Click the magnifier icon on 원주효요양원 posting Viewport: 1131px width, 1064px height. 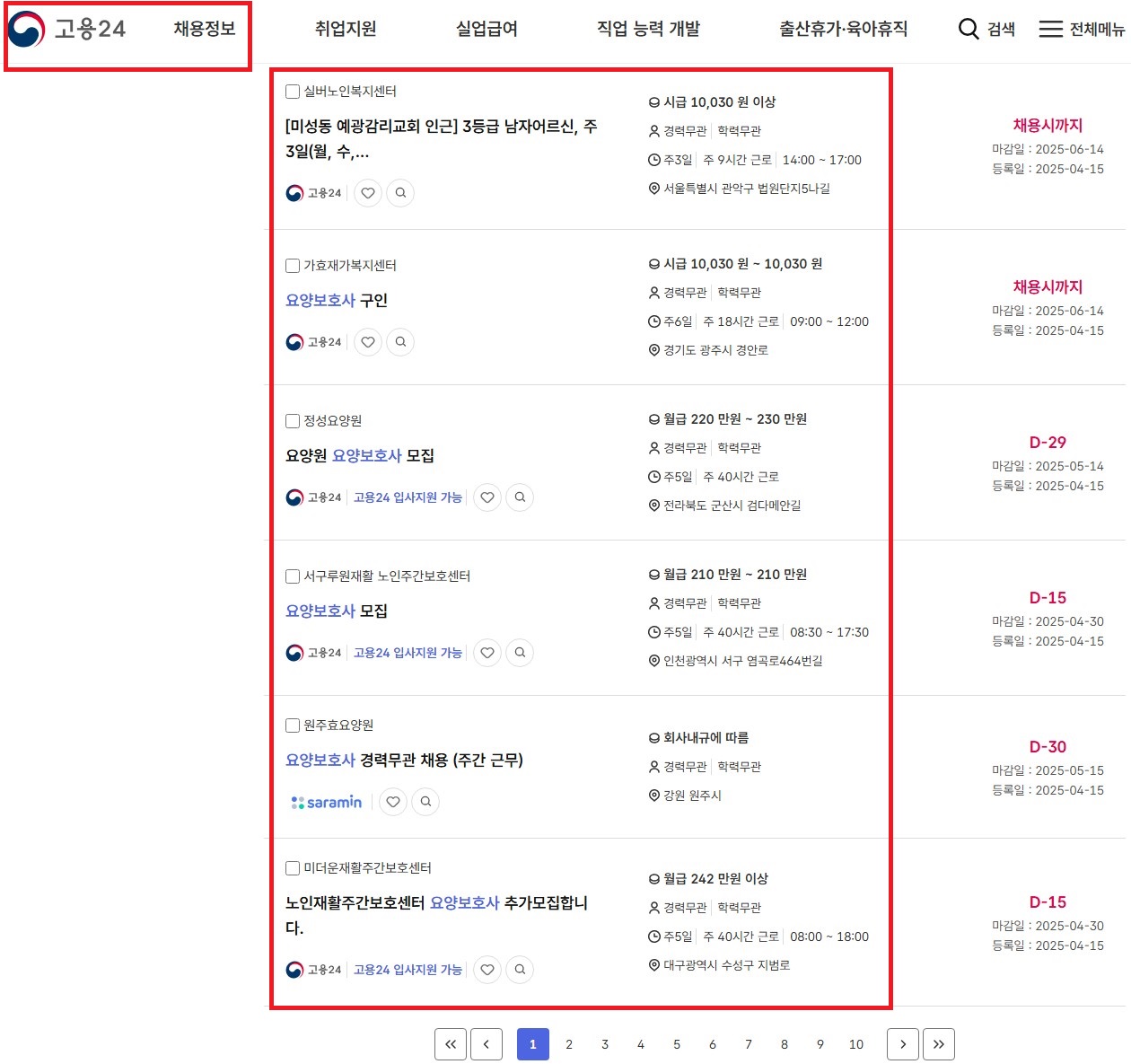tap(425, 802)
